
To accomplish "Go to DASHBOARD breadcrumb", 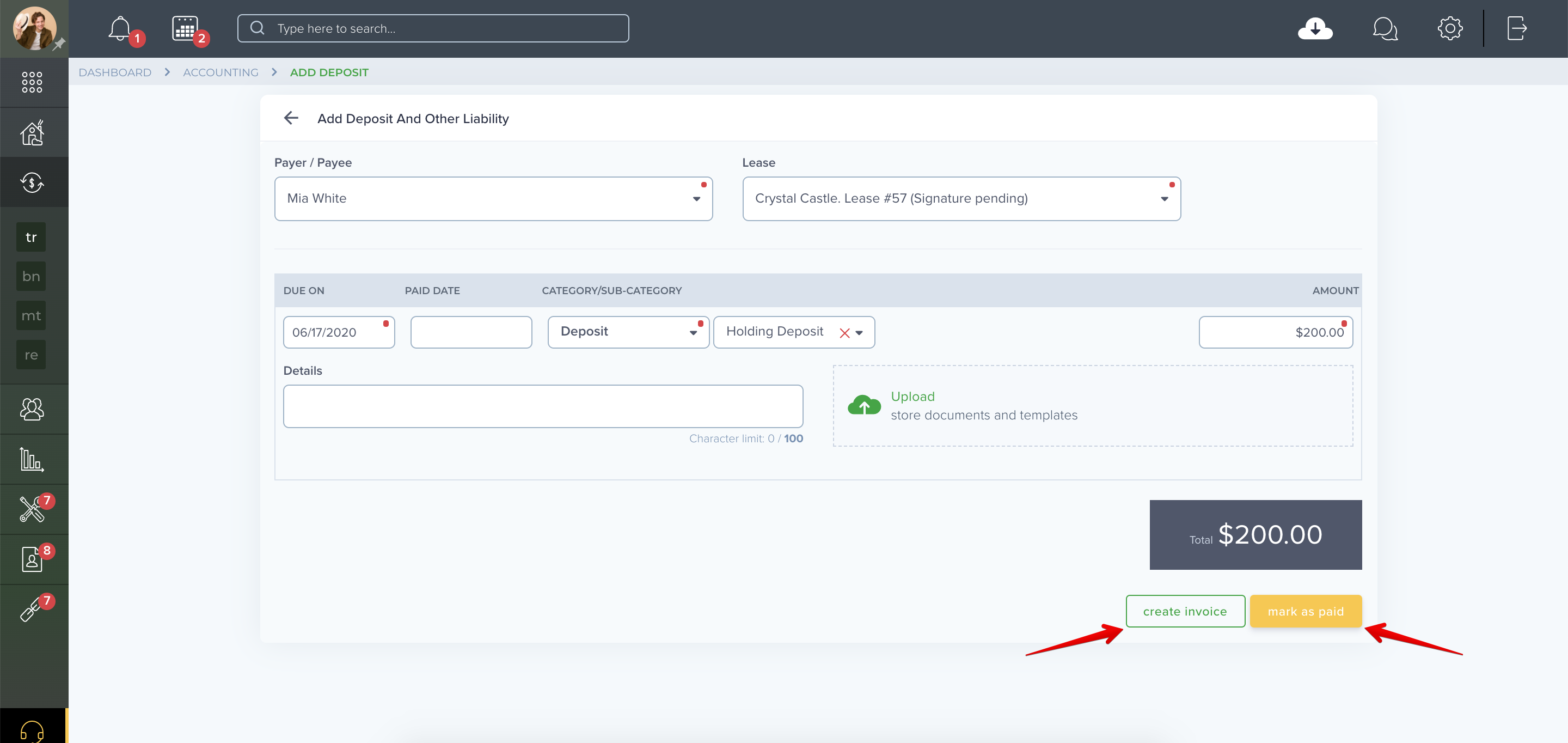I will point(114,72).
